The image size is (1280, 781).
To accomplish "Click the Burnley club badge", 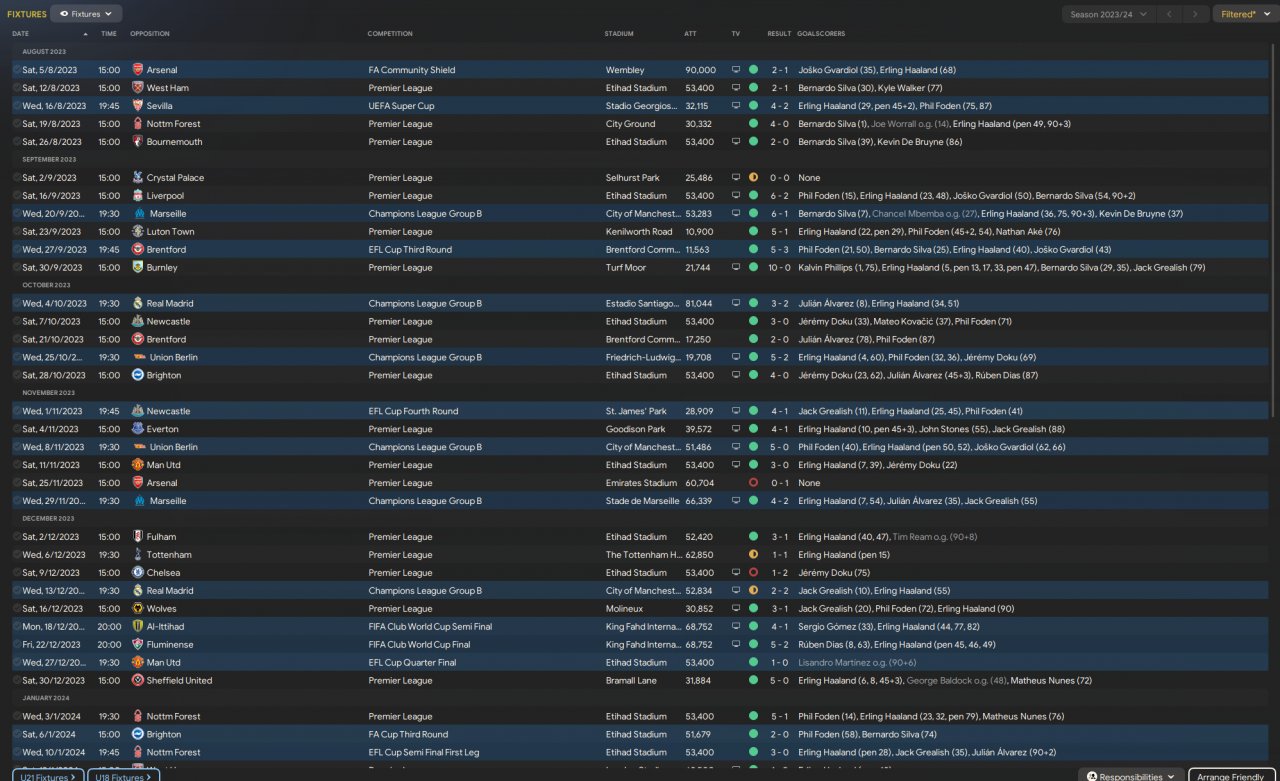I will pos(138,268).
